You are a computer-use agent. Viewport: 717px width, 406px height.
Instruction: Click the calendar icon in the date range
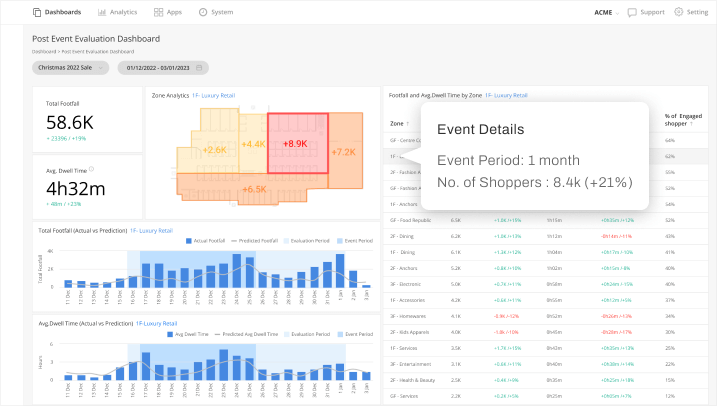tap(199, 68)
